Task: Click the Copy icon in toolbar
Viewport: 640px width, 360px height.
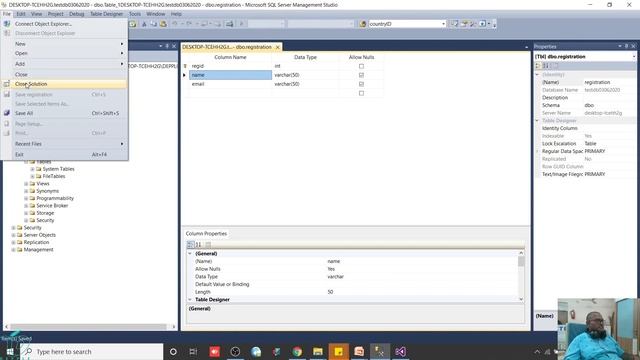Action: [153, 24]
